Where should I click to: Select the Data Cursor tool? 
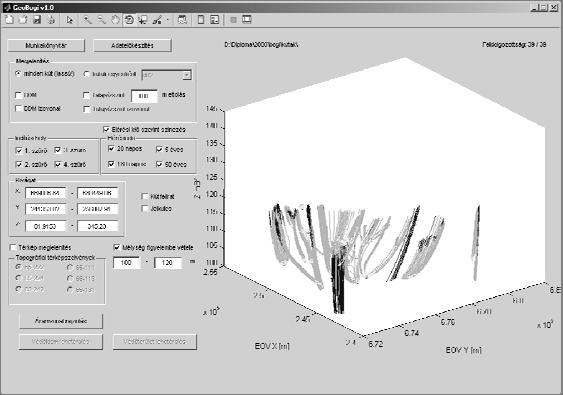pyautogui.click(x=143, y=20)
